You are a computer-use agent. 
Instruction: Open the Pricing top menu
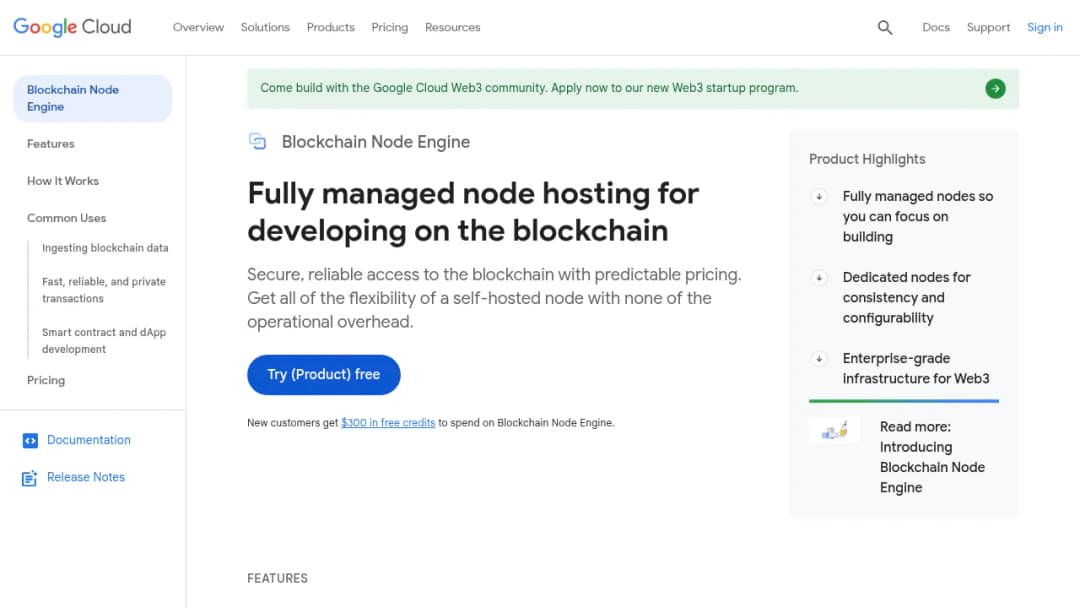click(x=390, y=28)
